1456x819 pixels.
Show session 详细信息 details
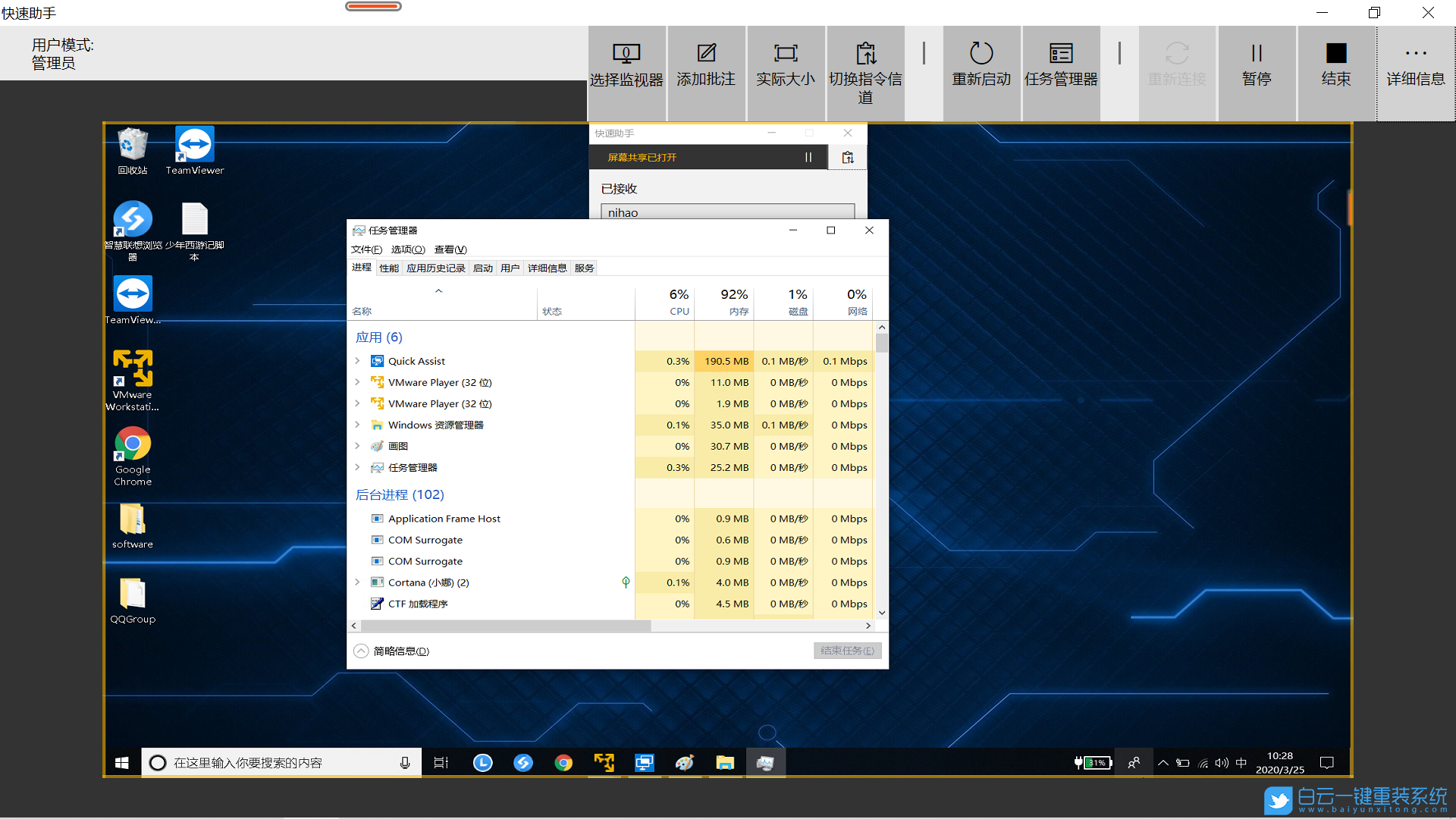(x=1415, y=72)
